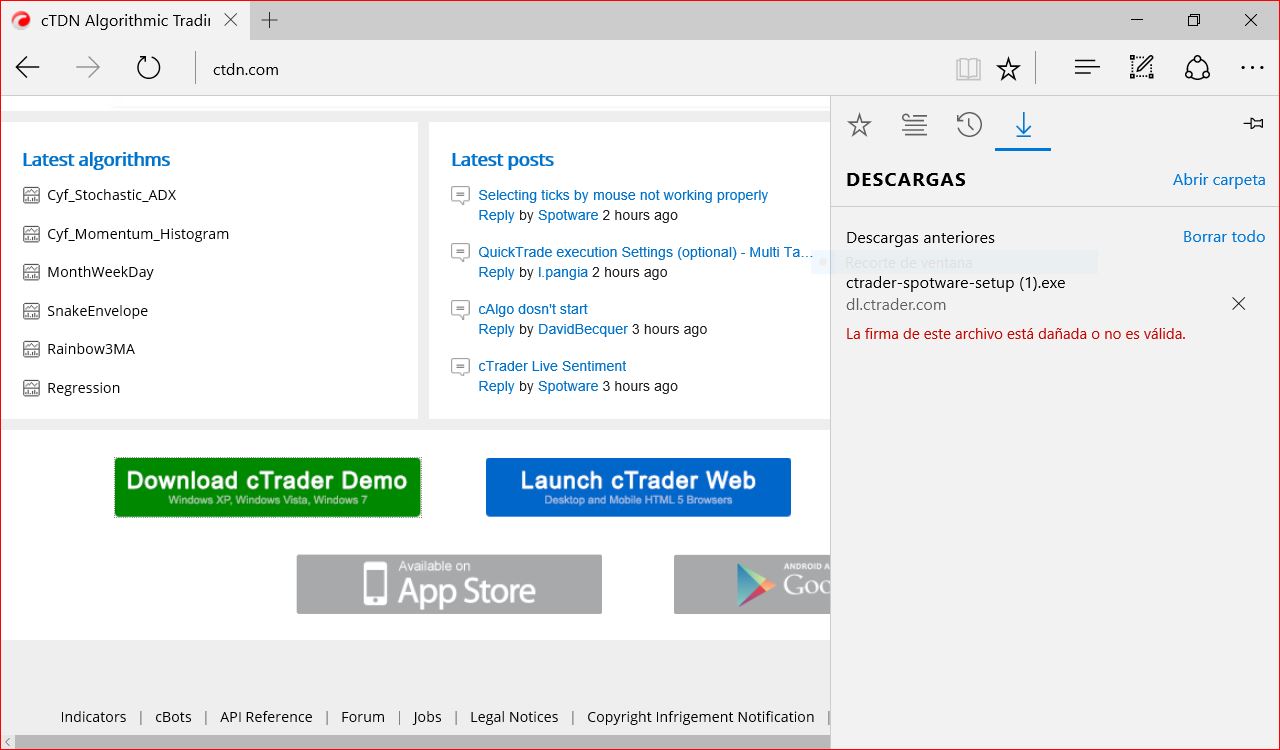
Task: Open the Share icon in toolbar
Action: click(x=1197, y=68)
